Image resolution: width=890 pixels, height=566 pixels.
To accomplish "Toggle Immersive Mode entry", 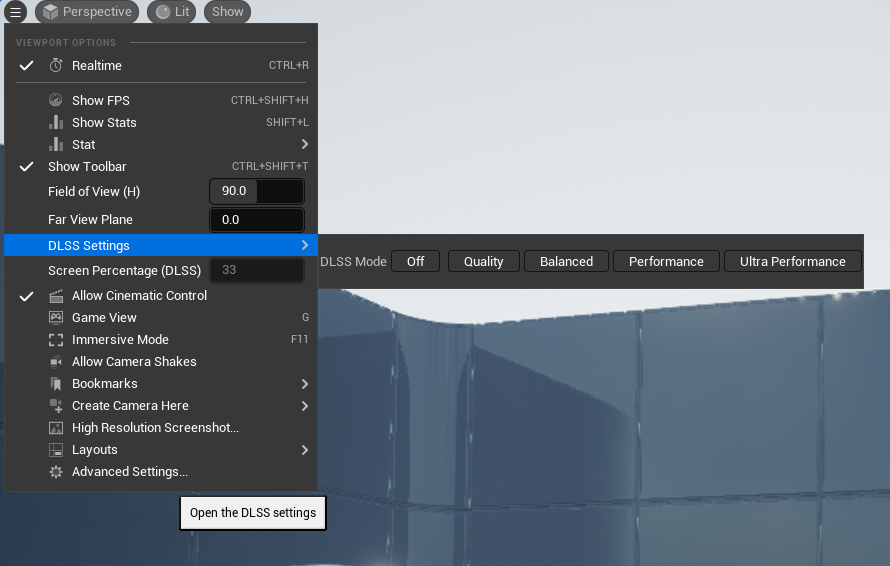I will pos(161,339).
